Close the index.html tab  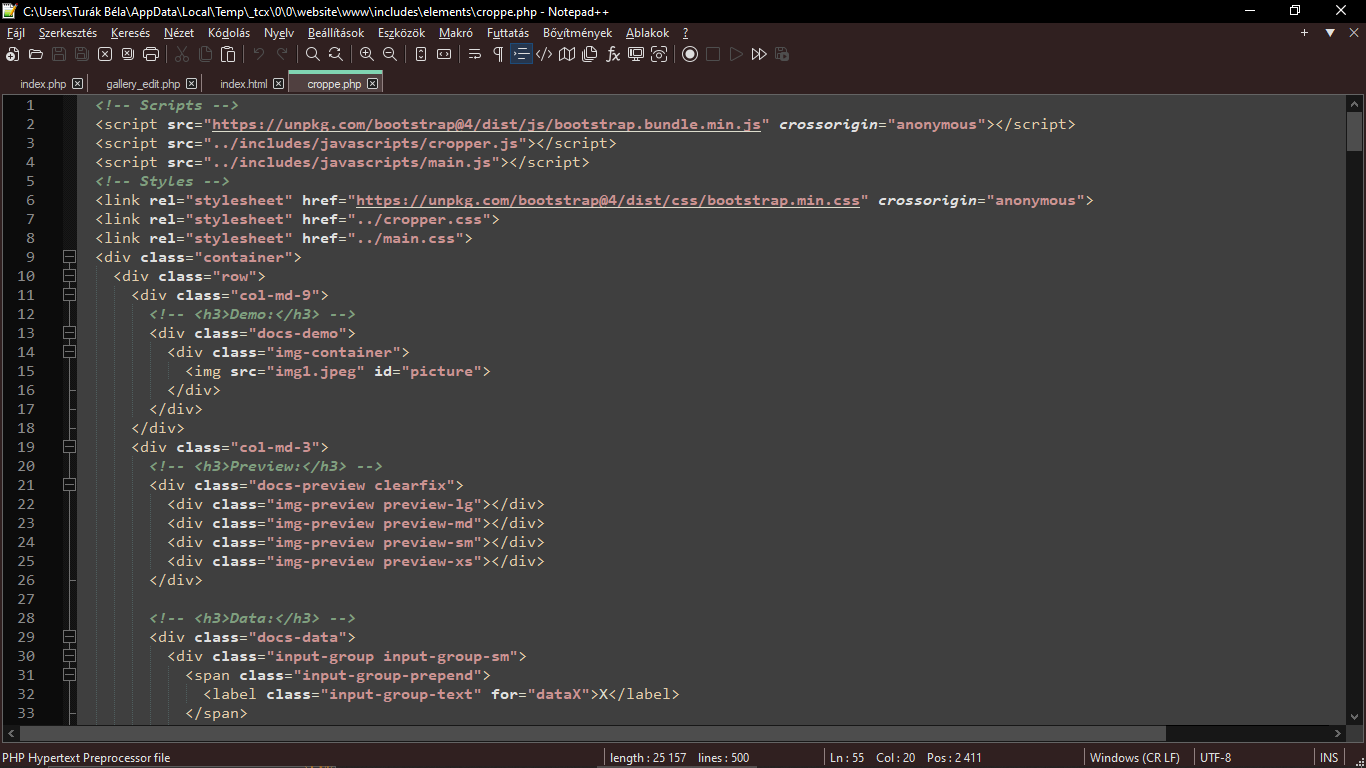[277, 83]
